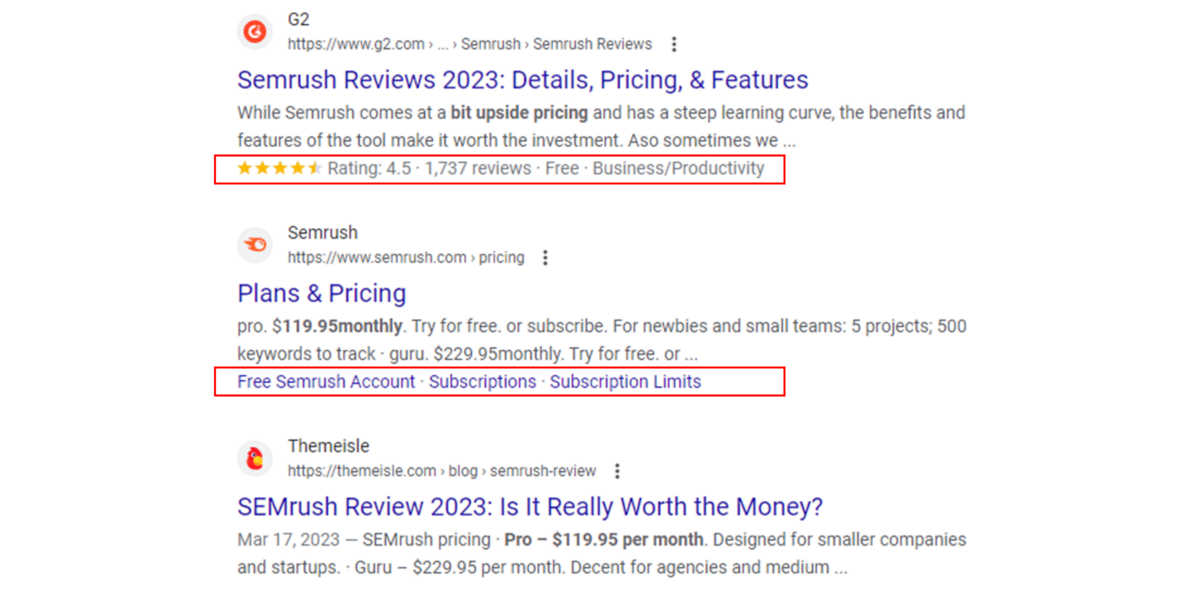
Task: Click the Subscription Limits sitelink
Action: (625, 381)
